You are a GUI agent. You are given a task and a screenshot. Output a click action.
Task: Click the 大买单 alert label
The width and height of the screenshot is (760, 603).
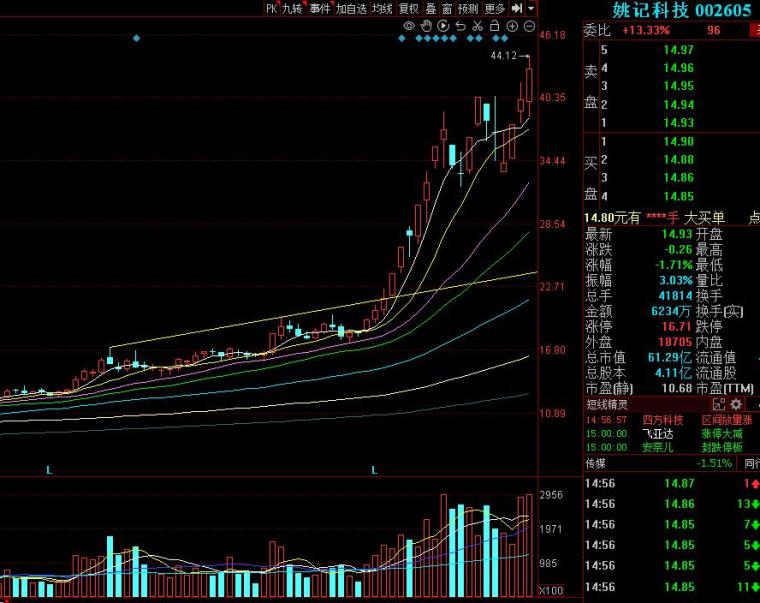pyautogui.click(x=704, y=218)
